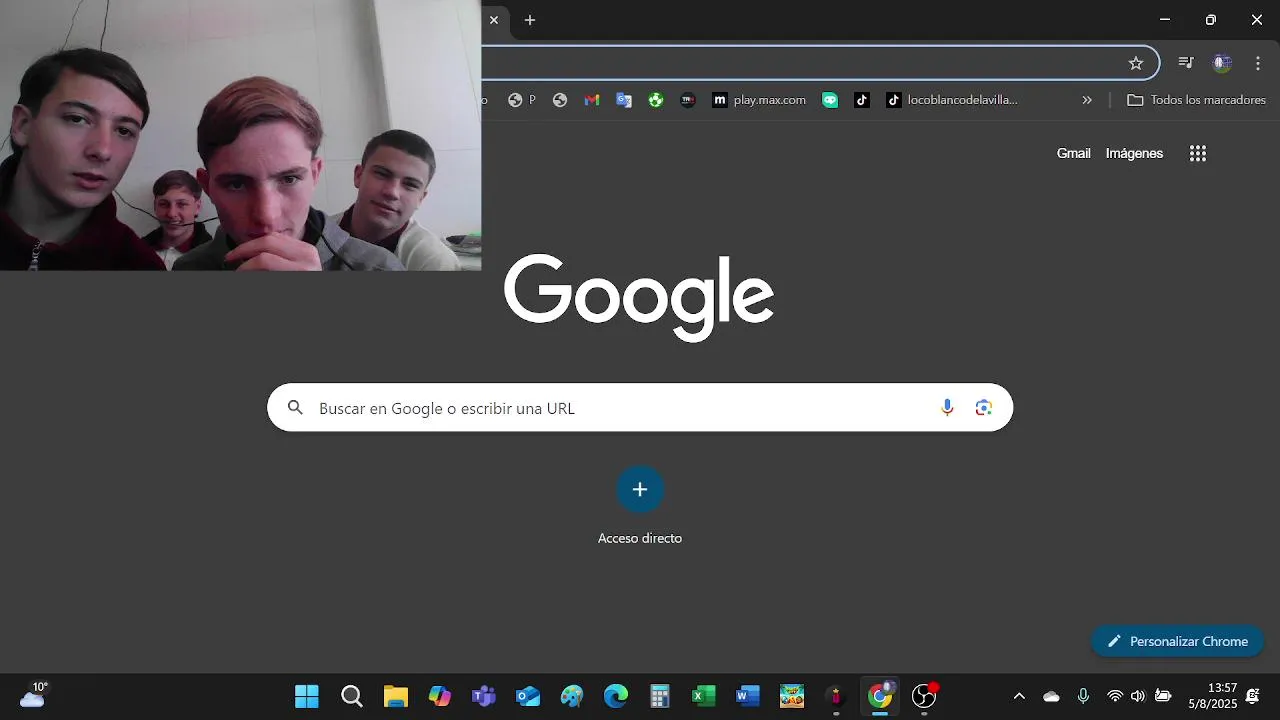Expand the hidden bookmarks chevron

click(1087, 100)
